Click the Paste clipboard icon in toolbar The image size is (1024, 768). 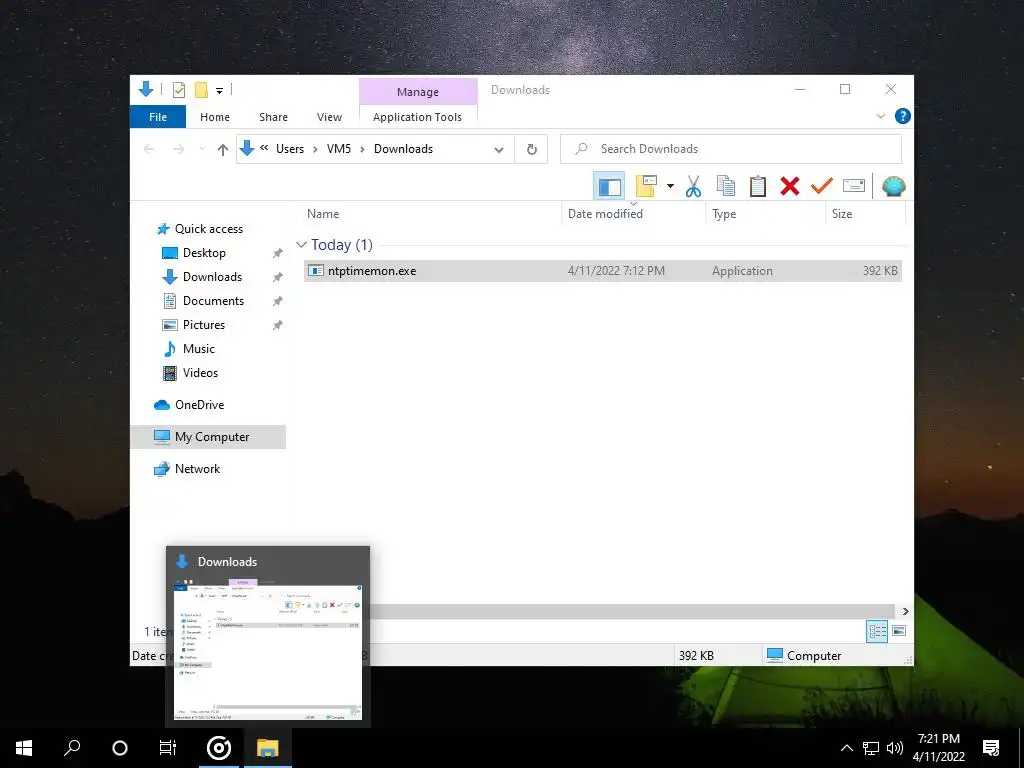758,187
